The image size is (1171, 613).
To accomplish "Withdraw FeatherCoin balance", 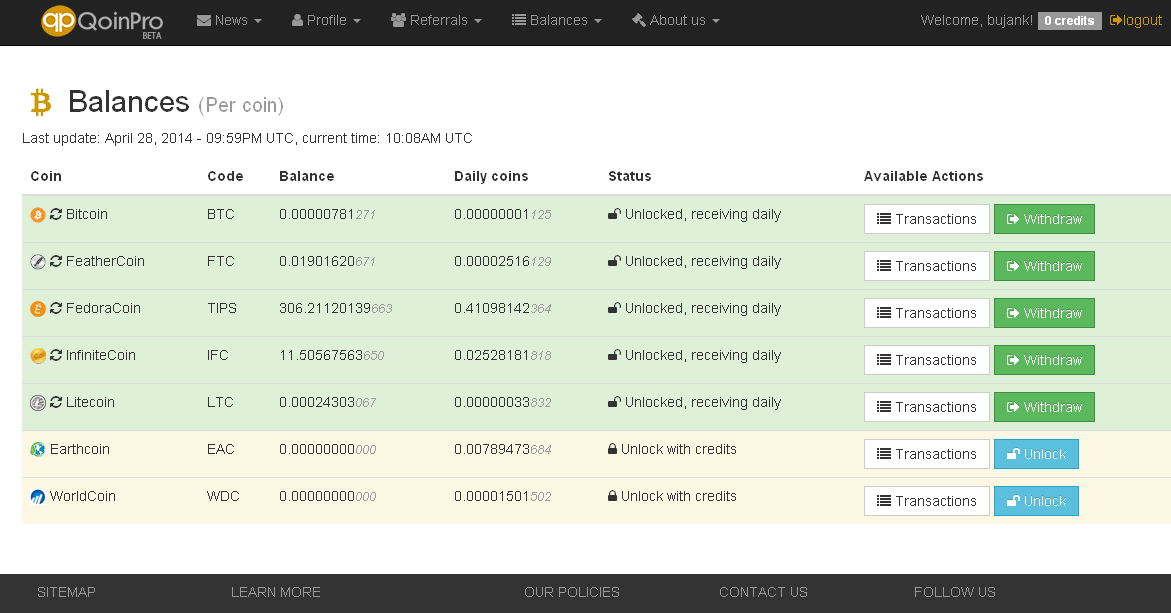I will coord(1044,267).
